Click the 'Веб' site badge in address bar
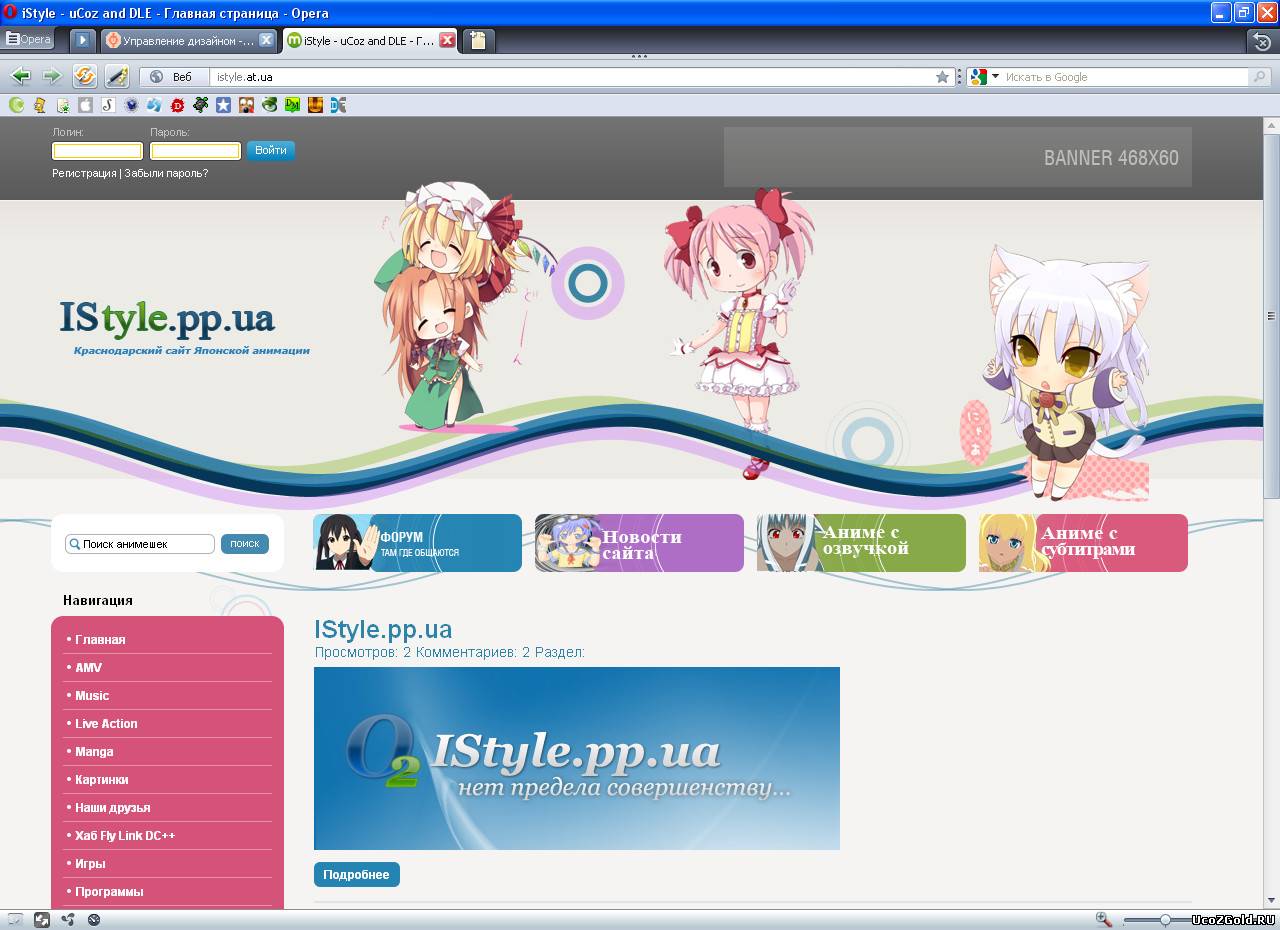This screenshot has height=930, width=1280. (172, 77)
